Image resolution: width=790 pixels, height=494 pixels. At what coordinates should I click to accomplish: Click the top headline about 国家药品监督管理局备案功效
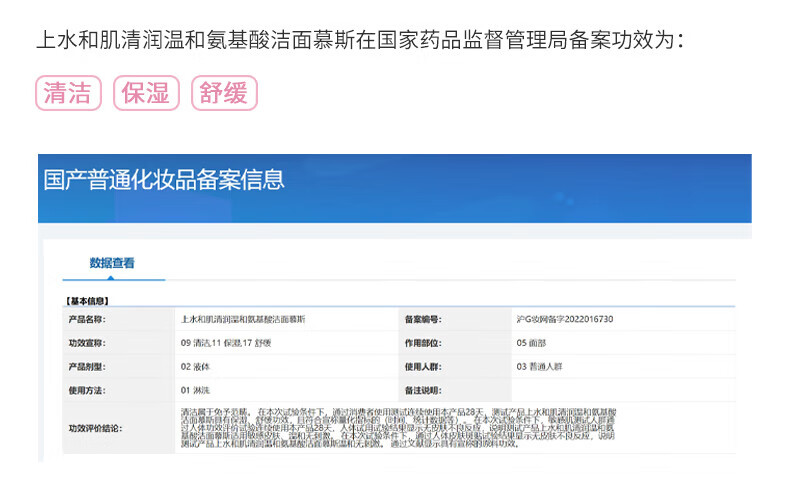point(360,40)
